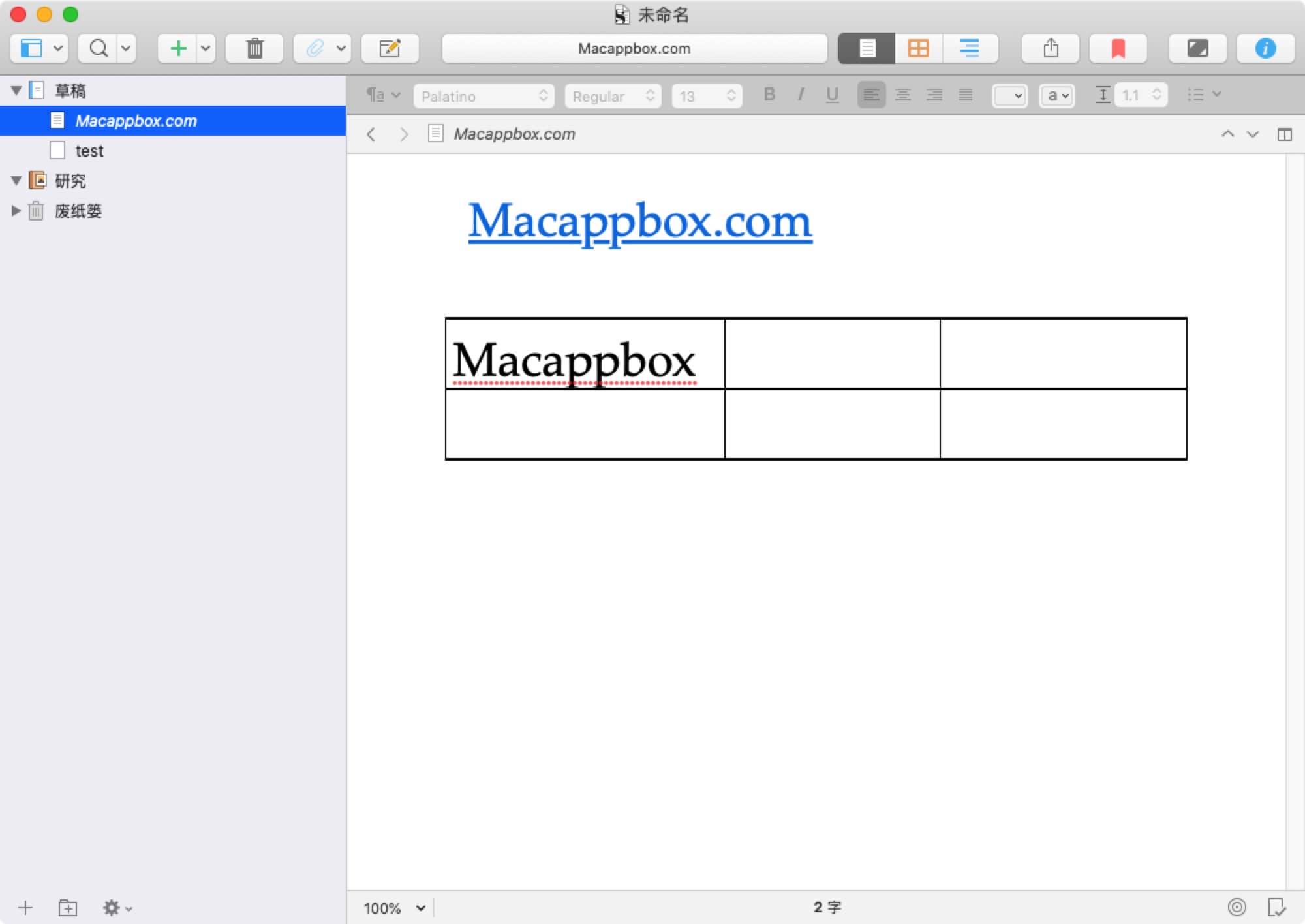The height and width of the screenshot is (924, 1305).
Task: Adjust the 1.1 line spacing stepper
Action: tap(1156, 95)
